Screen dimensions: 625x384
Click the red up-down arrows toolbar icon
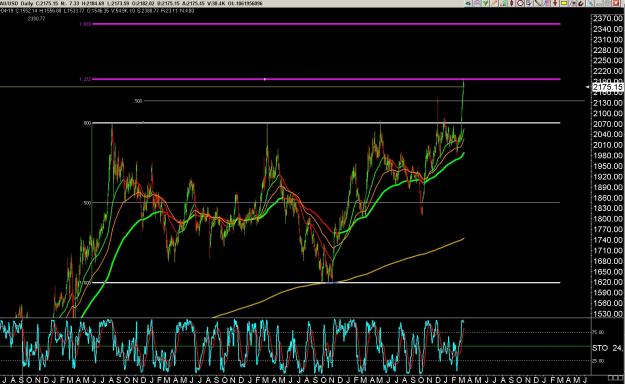coord(554,3)
